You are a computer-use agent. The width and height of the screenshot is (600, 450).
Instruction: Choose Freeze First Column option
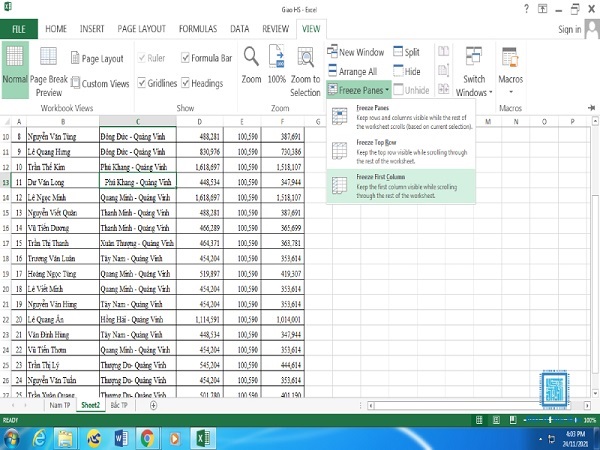tap(401, 186)
